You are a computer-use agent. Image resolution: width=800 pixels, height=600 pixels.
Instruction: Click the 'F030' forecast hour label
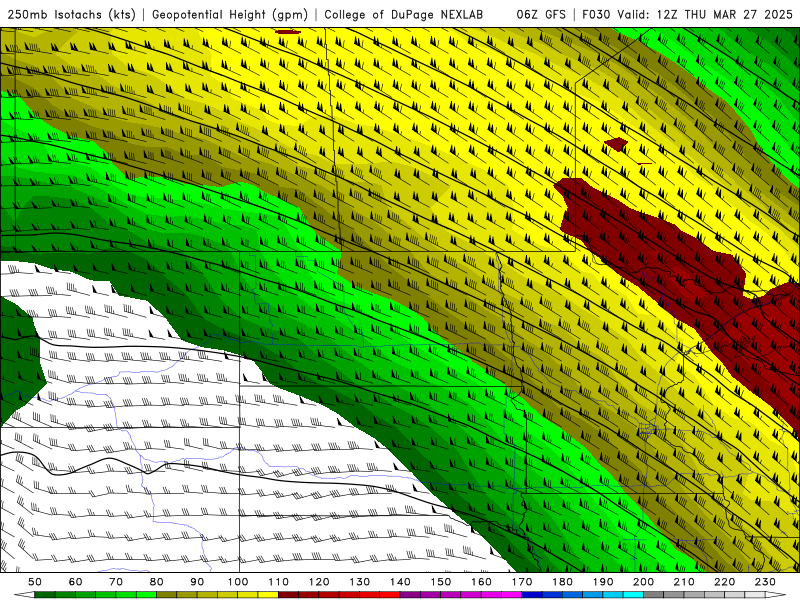[596, 15]
